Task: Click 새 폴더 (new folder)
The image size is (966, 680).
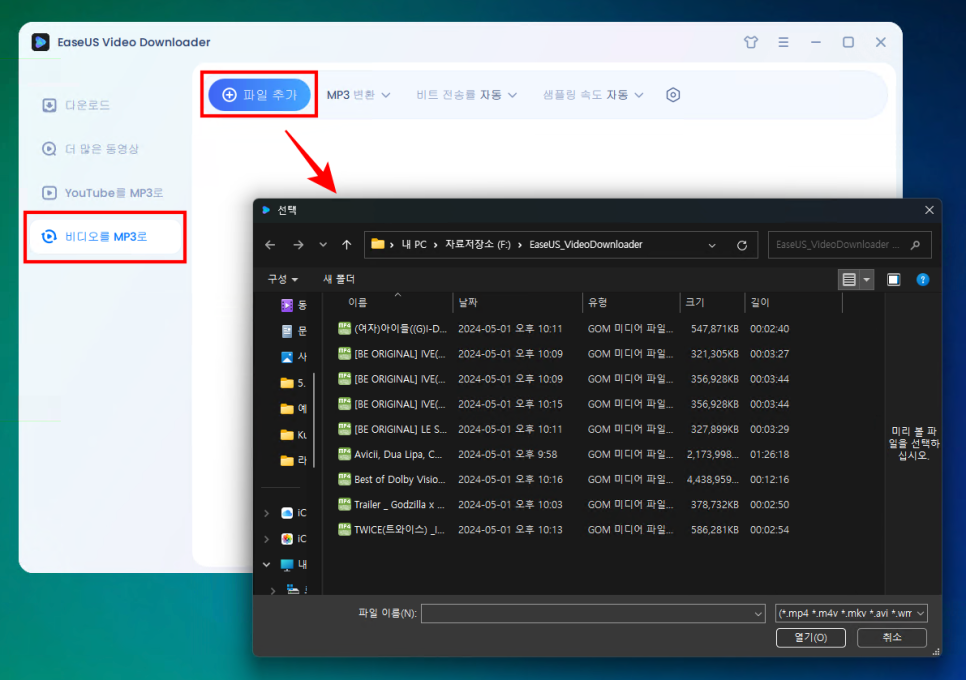Action: (x=339, y=279)
